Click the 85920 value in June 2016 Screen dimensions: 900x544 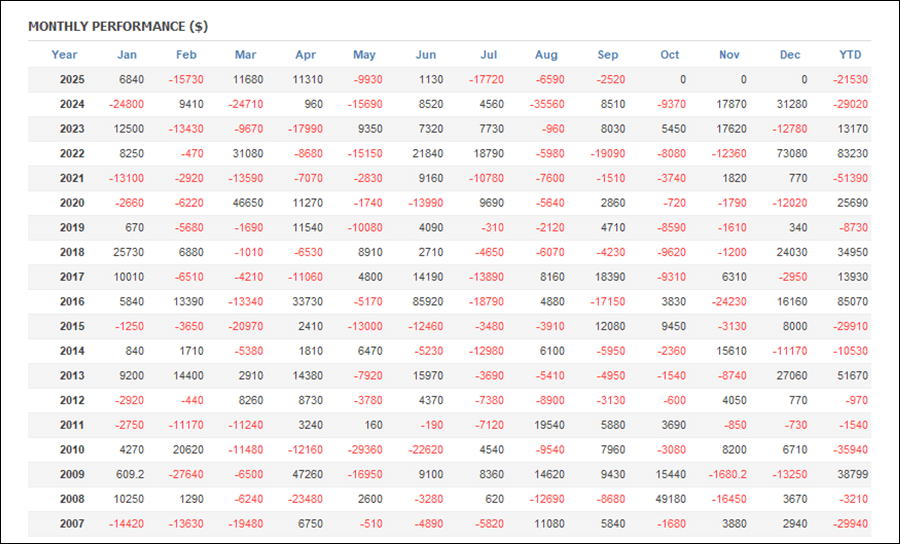[428, 302]
